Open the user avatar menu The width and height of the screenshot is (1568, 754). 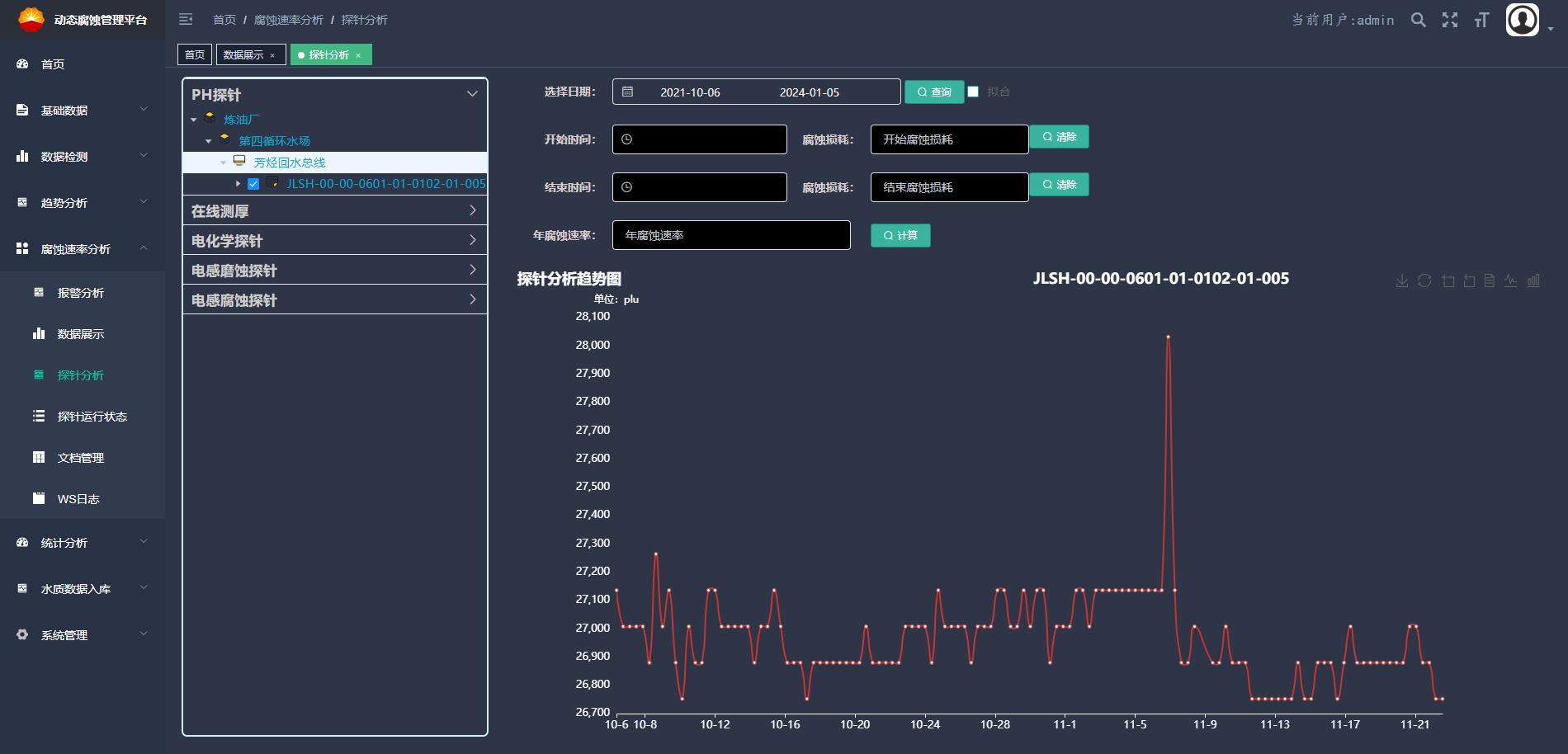pos(1523,20)
